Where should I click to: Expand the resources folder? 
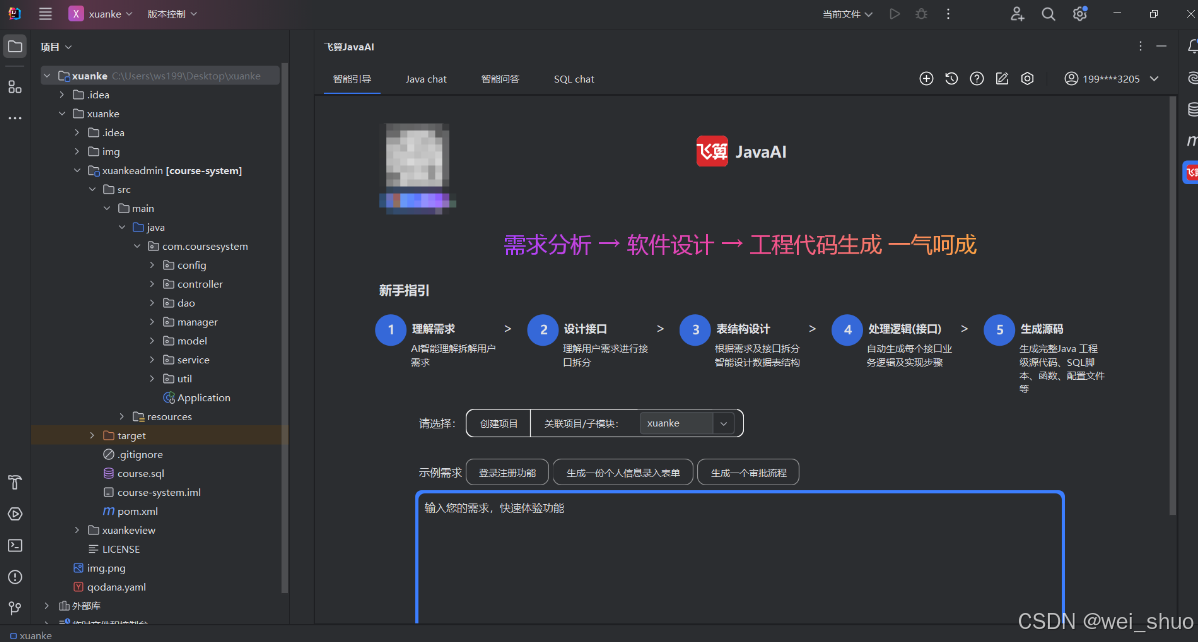tap(121, 417)
